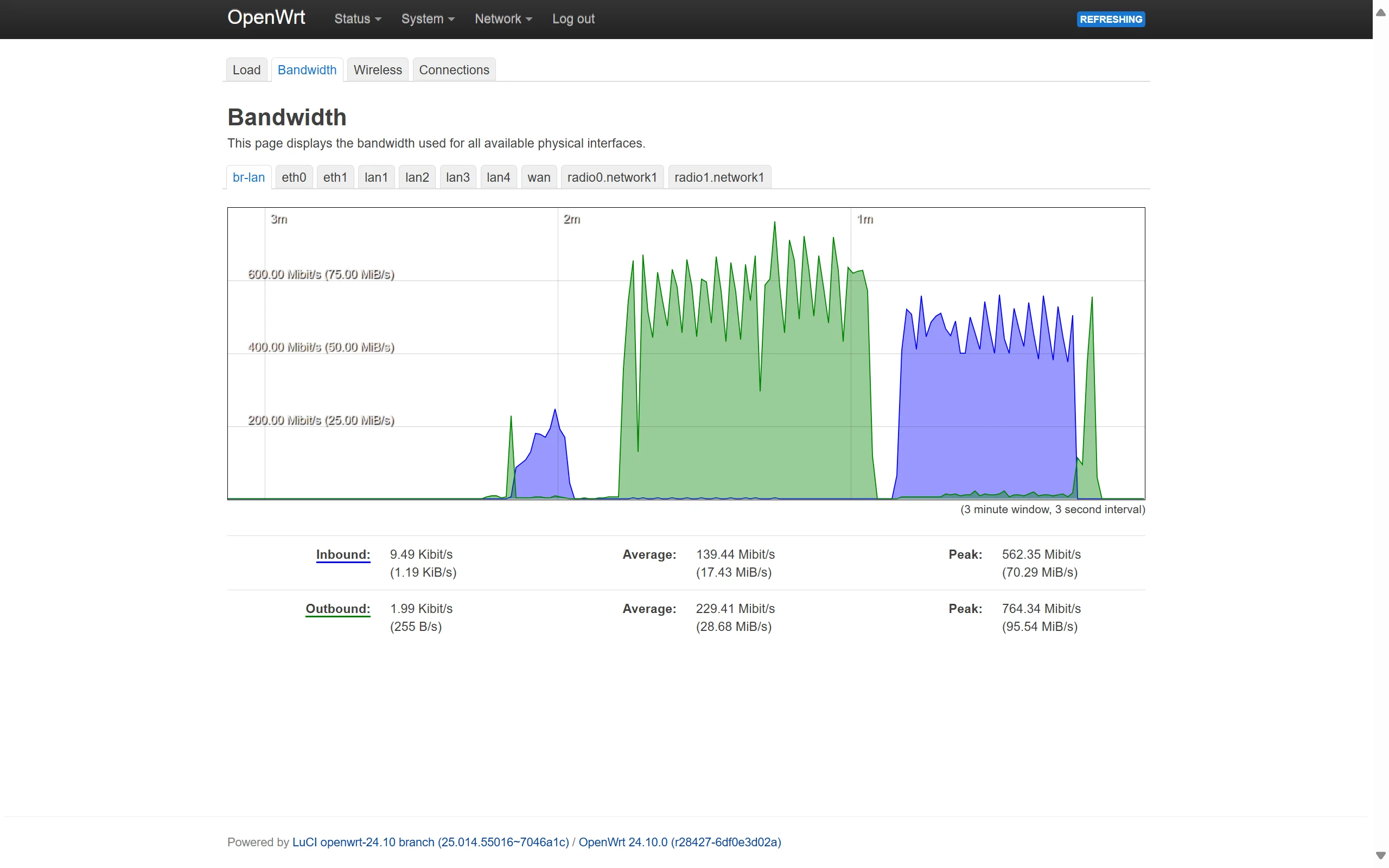Select the br-lan interface tab
The image size is (1389, 868).
click(249, 177)
